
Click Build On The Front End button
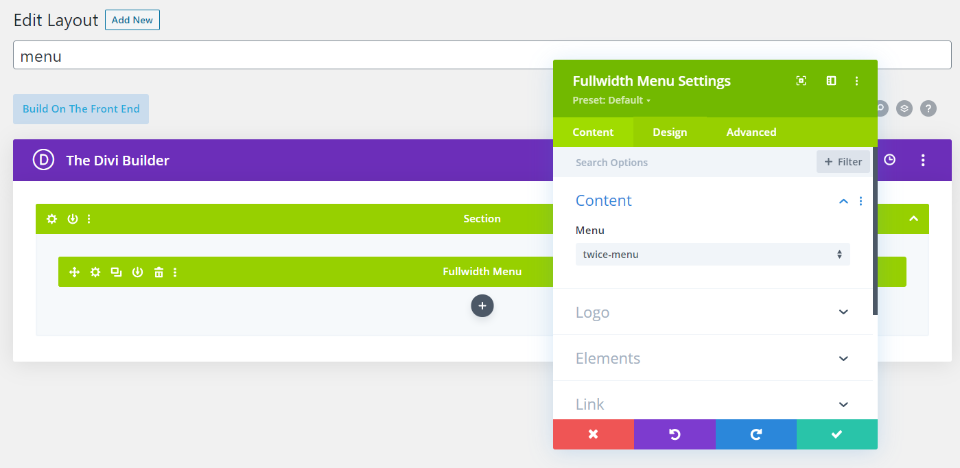point(81,109)
